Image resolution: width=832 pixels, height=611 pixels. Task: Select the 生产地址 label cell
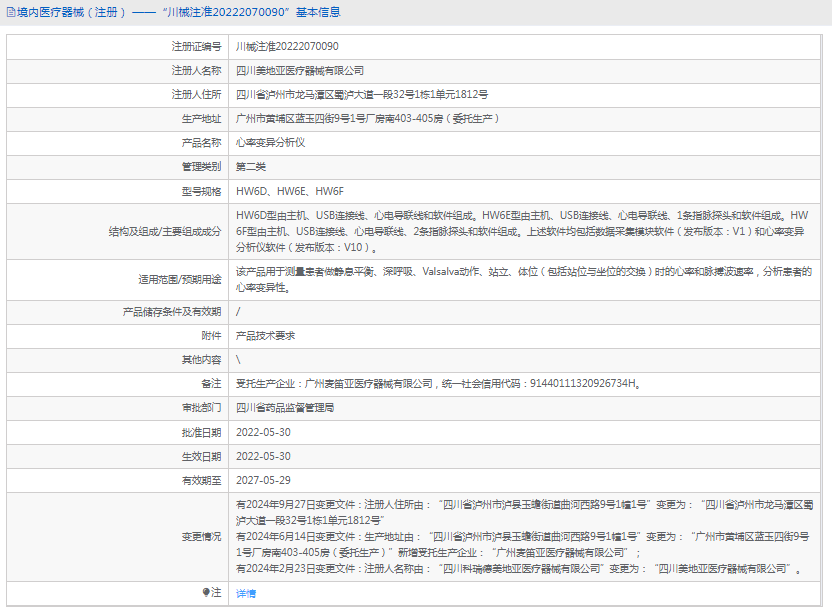coord(118,119)
